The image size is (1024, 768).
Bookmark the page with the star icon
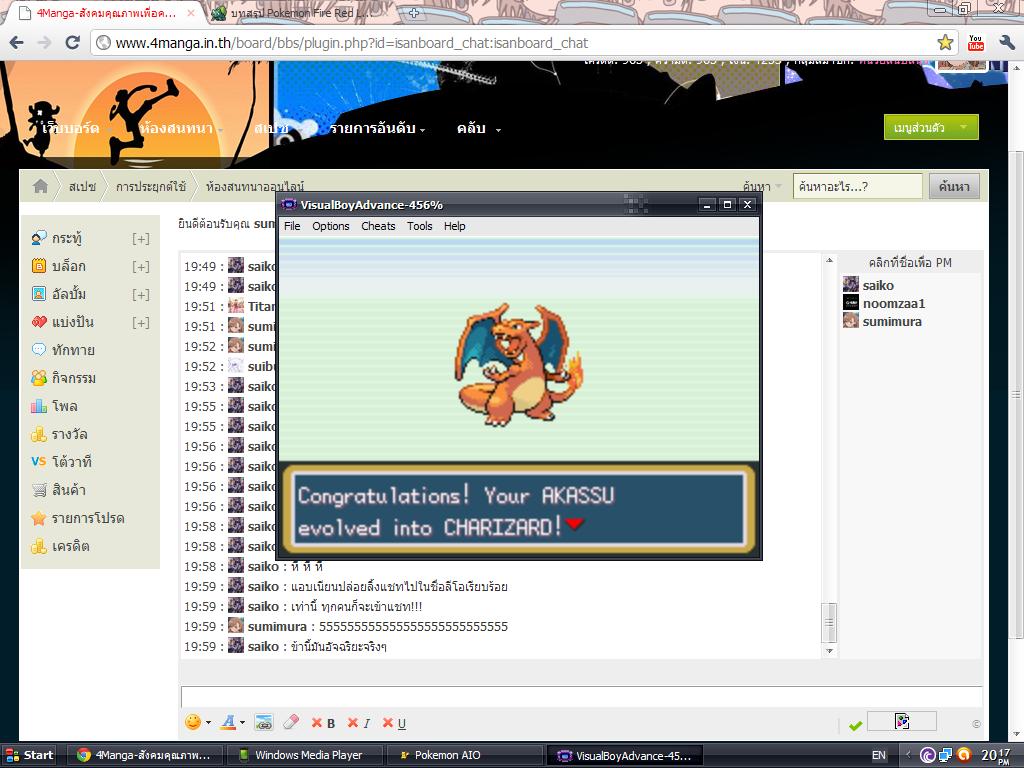[945, 43]
